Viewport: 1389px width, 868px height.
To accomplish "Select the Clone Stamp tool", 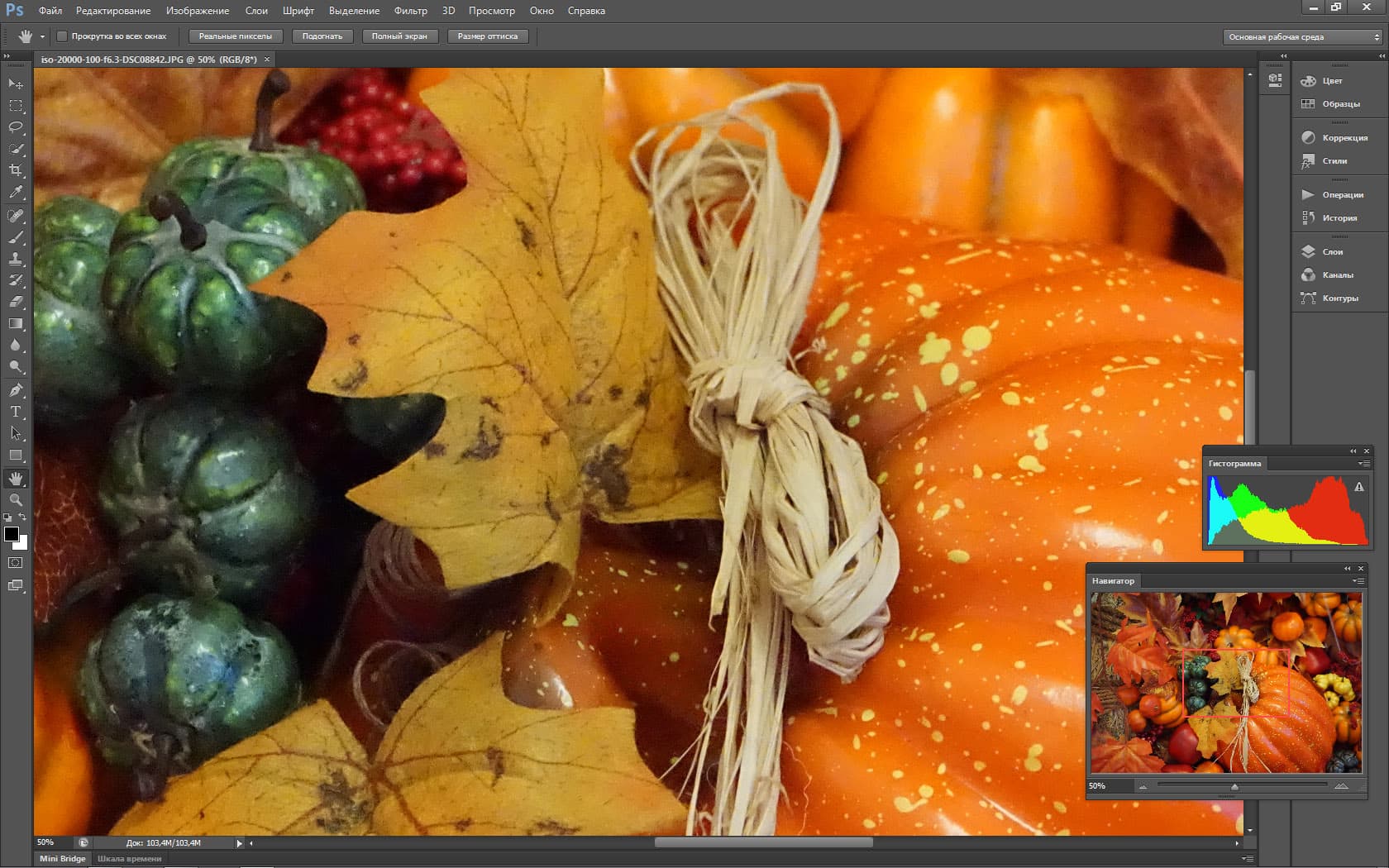I will [x=16, y=259].
